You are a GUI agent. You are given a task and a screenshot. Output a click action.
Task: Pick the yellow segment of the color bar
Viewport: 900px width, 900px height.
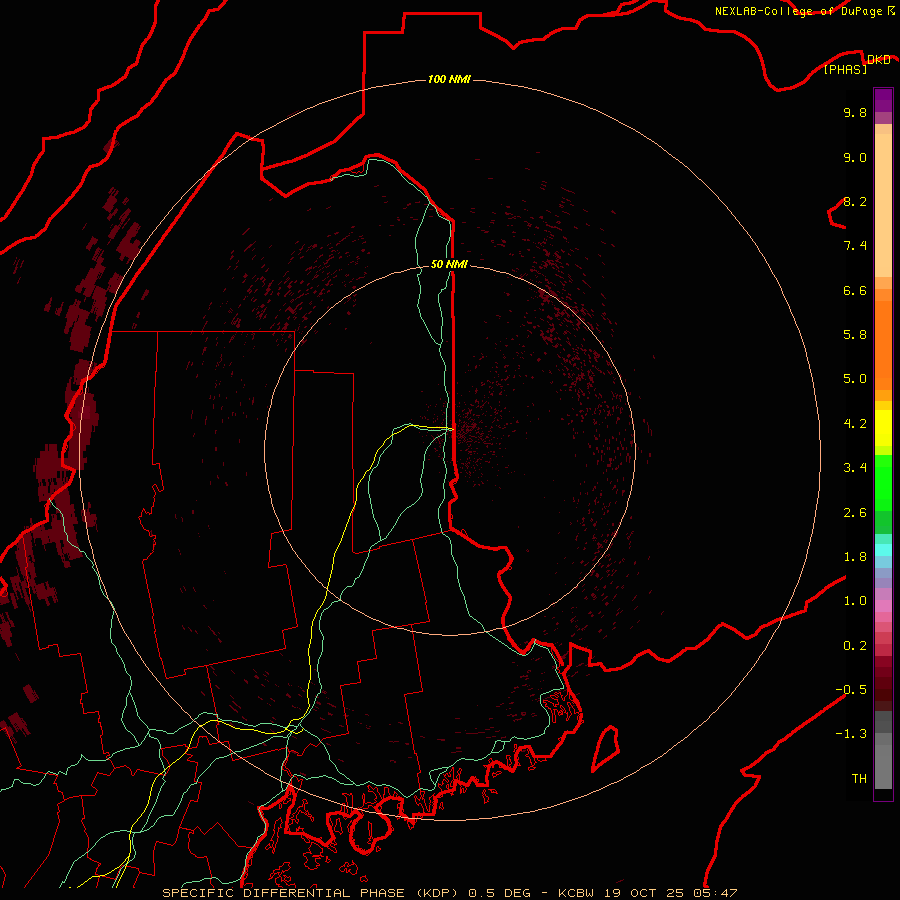tap(883, 428)
